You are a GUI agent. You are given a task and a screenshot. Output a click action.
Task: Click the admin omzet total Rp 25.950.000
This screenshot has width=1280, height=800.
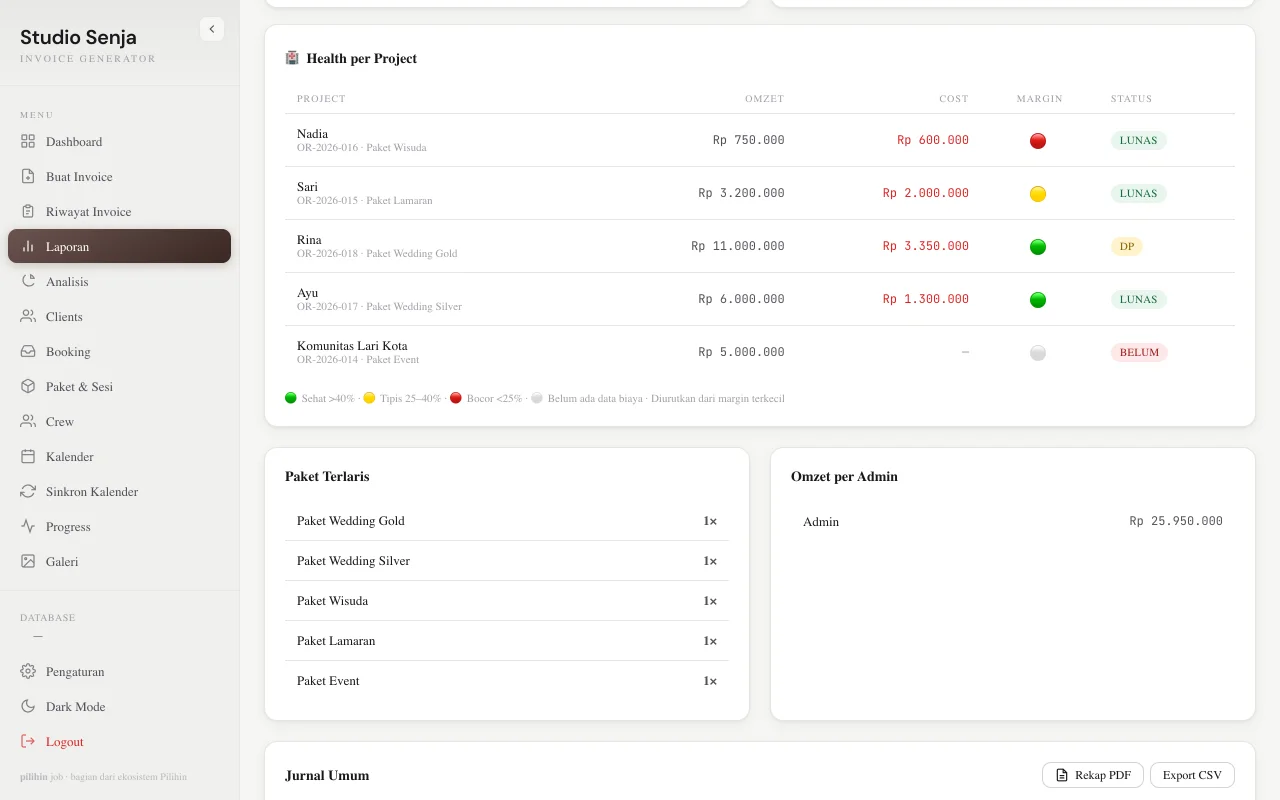[x=1176, y=521]
